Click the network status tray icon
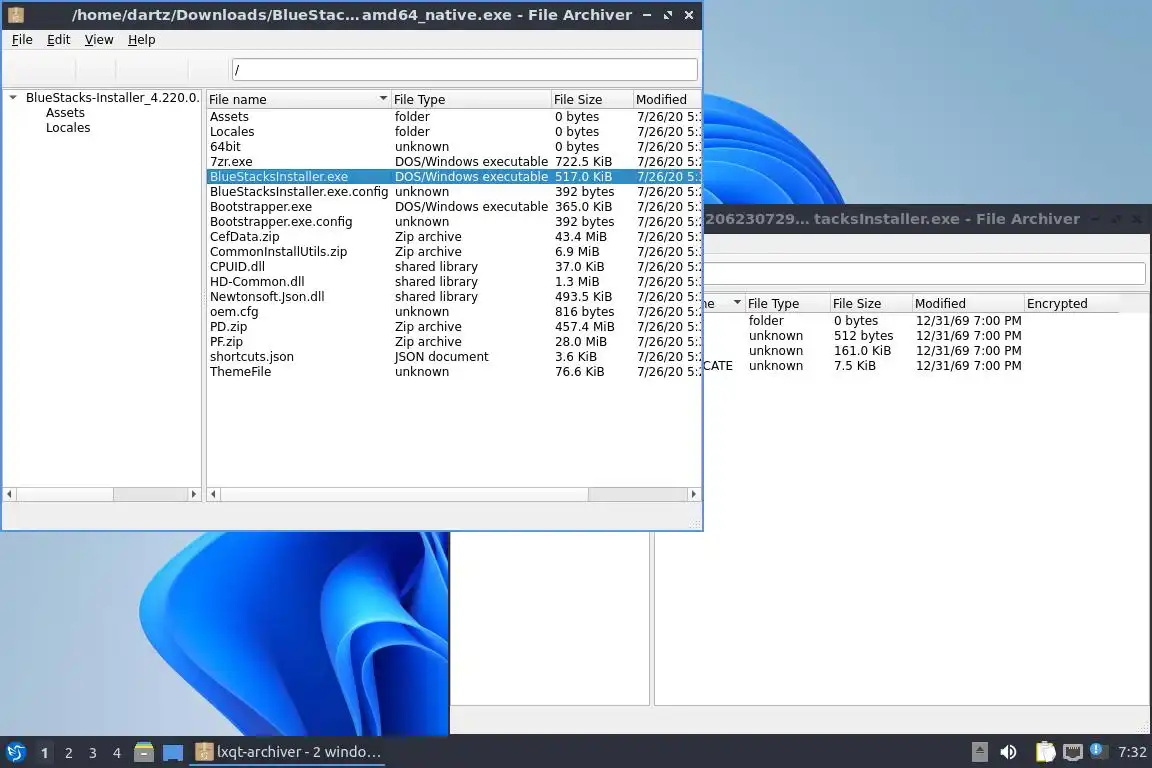The height and width of the screenshot is (768, 1152). pos(1073,752)
